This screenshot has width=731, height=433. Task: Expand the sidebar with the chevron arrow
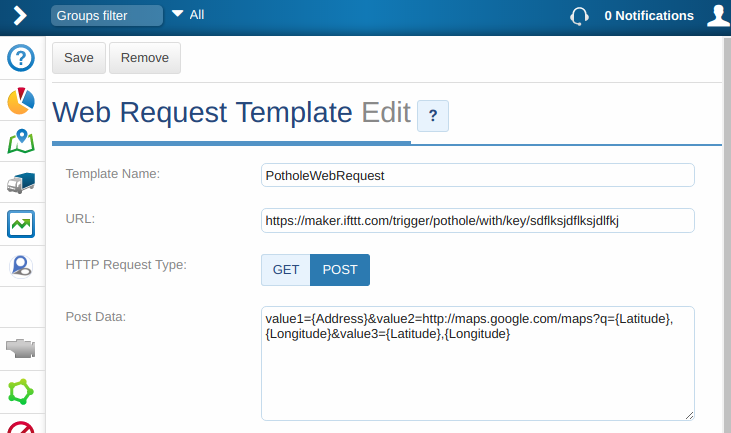pos(20,16)
